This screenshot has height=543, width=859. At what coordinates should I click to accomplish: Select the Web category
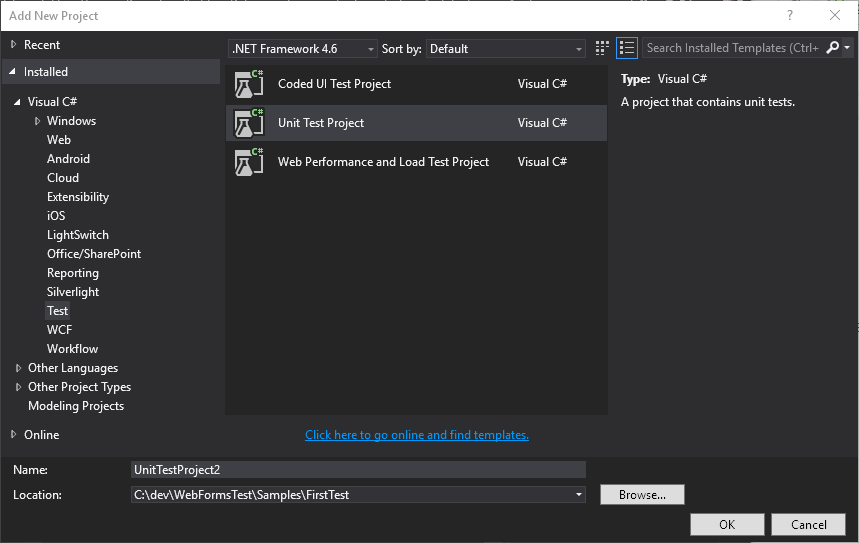59,140
